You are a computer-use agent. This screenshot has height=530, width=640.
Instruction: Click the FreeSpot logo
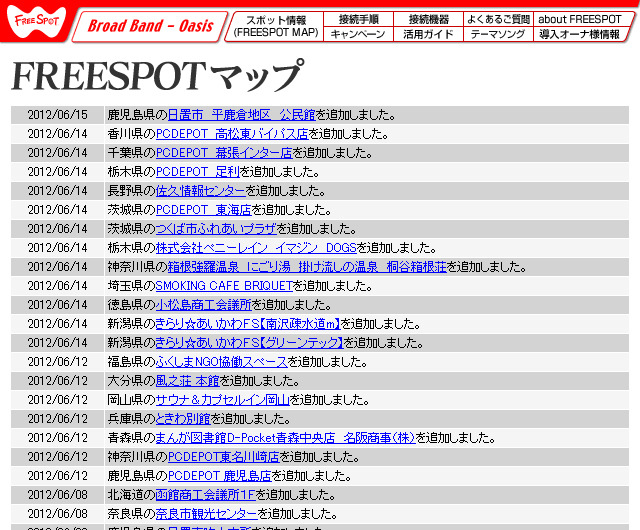[x=36, y=21]
